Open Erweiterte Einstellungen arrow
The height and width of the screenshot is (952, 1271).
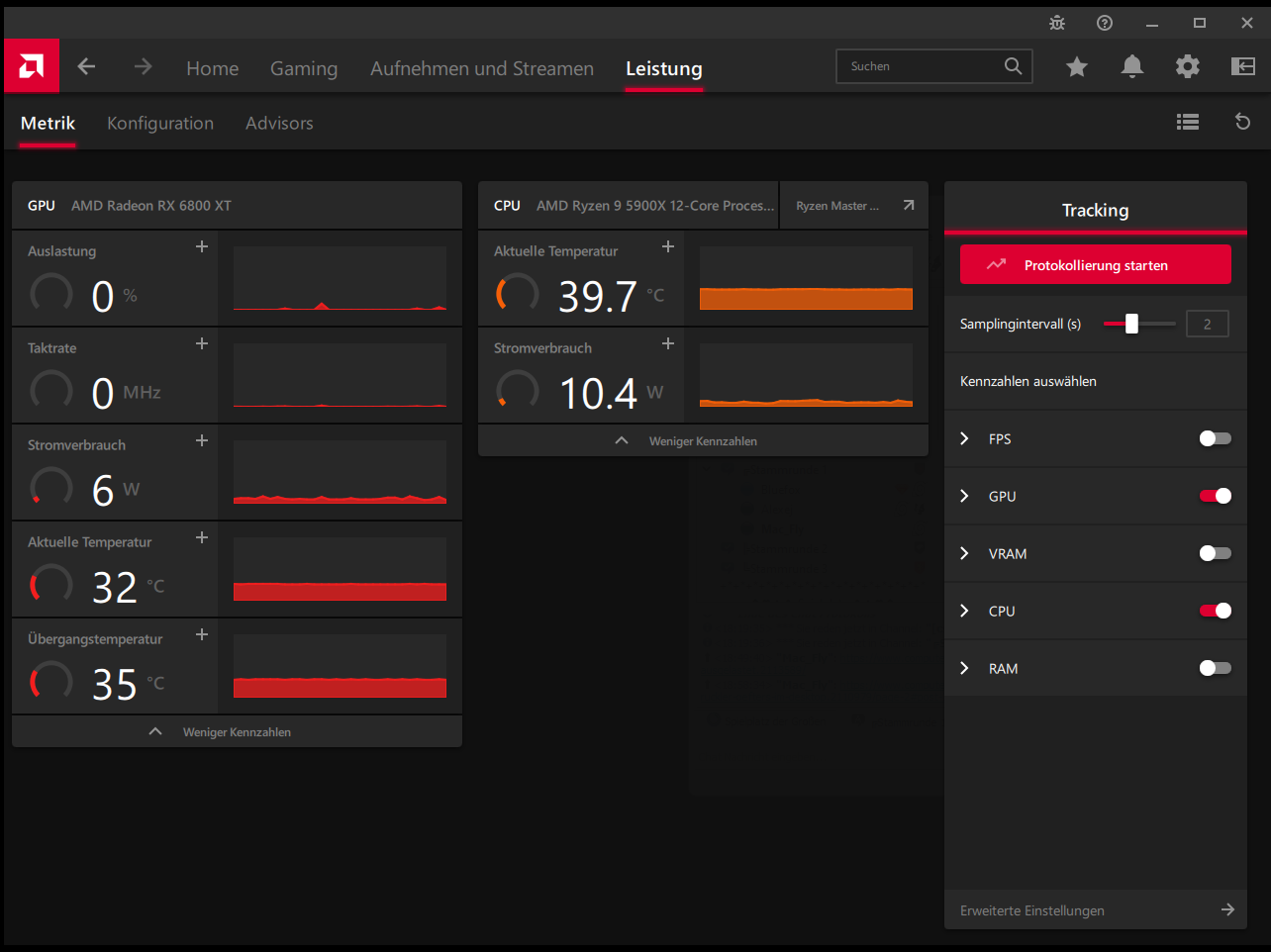pyautogui.click(x=1227, y=909)
